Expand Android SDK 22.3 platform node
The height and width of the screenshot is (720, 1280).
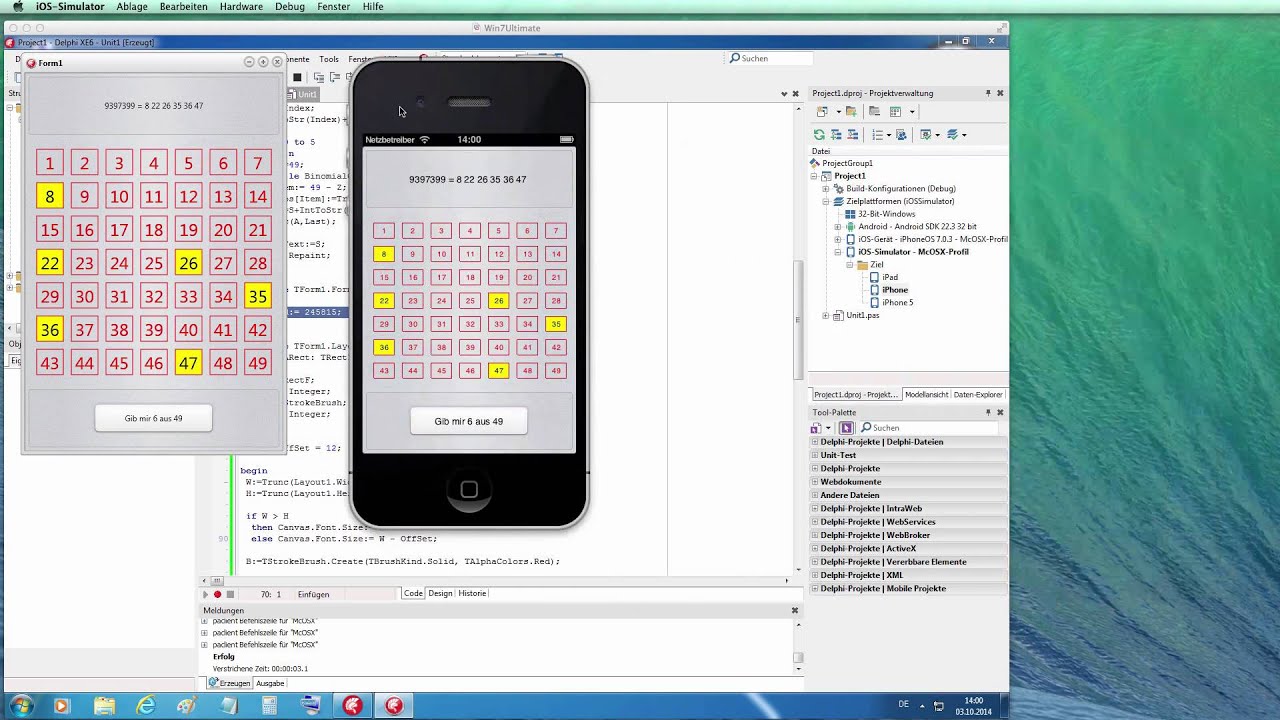click(x=837, y=227)
